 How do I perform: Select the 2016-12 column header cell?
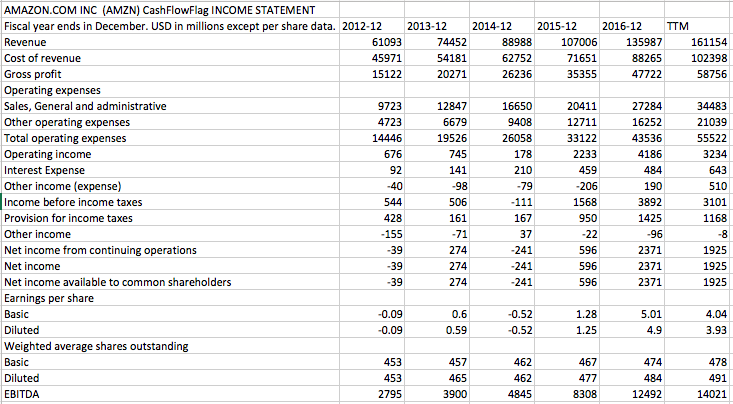(632, 26)
